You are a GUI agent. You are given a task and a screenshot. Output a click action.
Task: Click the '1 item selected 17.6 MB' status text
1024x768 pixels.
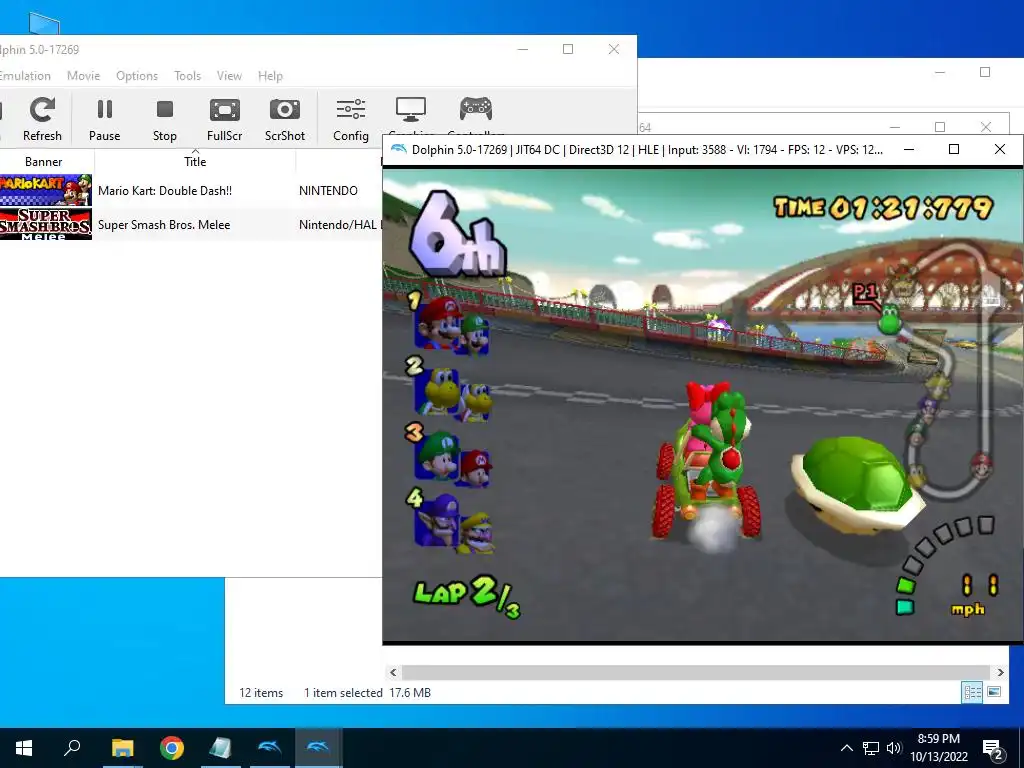pyautogui.click(x=367, y=693)
